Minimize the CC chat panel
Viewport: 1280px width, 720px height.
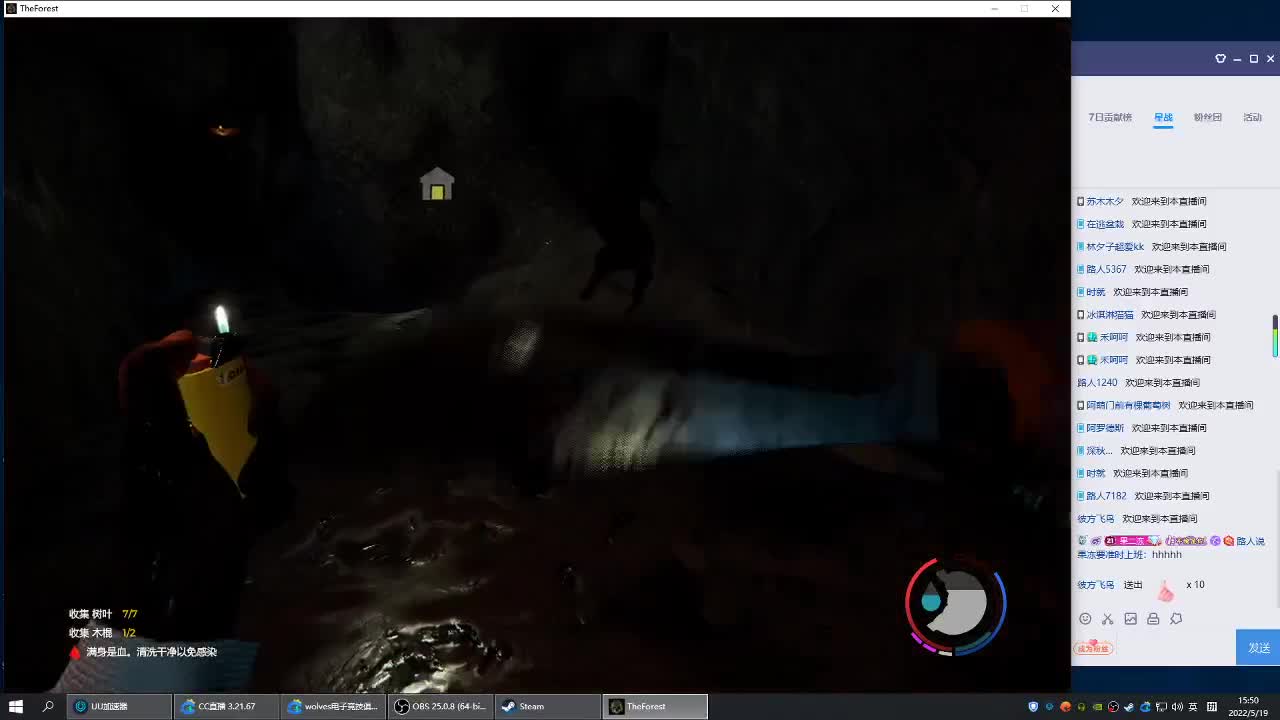pos(1237,59)
